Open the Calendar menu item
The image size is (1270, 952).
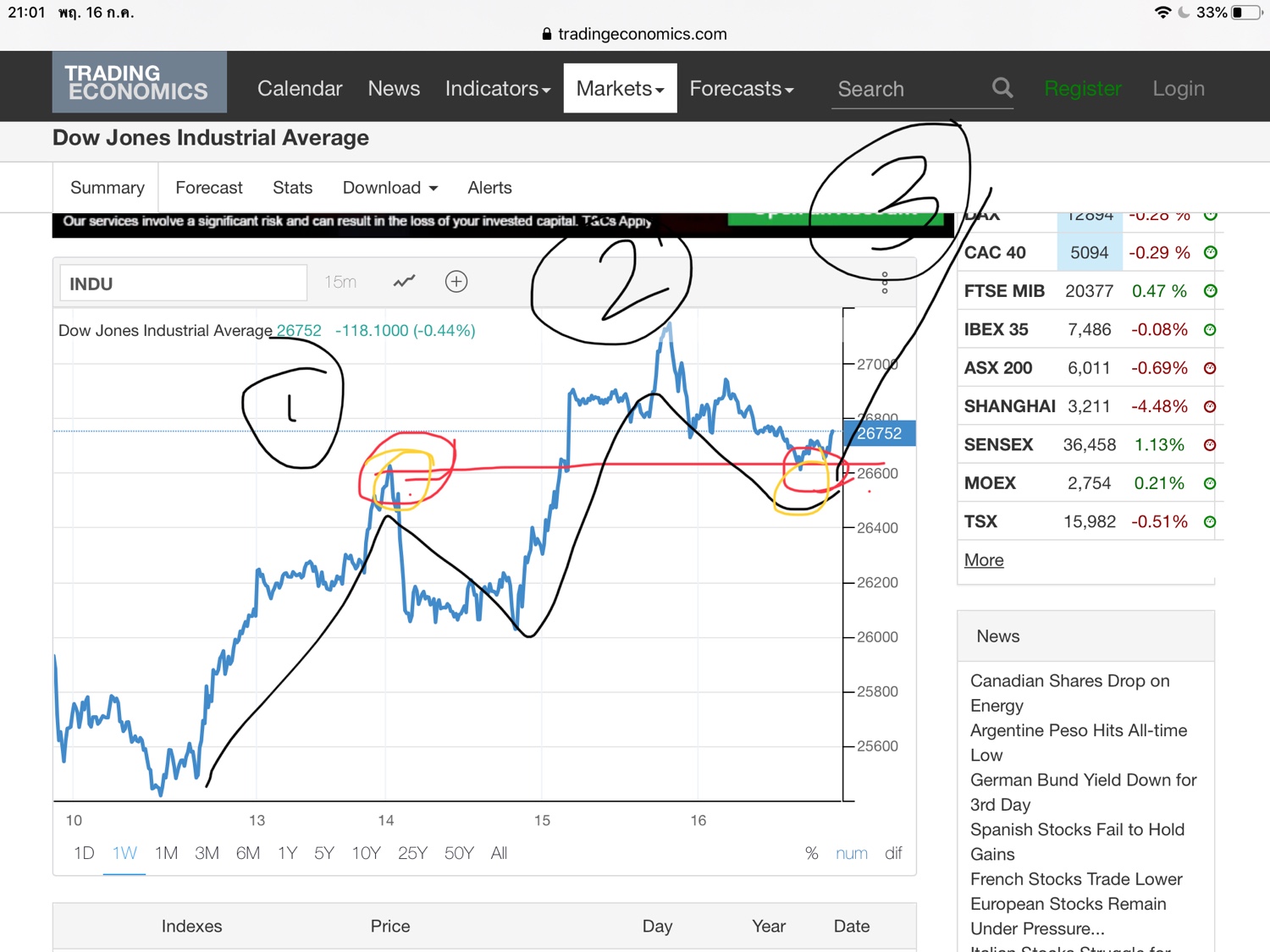pos(300,88)
